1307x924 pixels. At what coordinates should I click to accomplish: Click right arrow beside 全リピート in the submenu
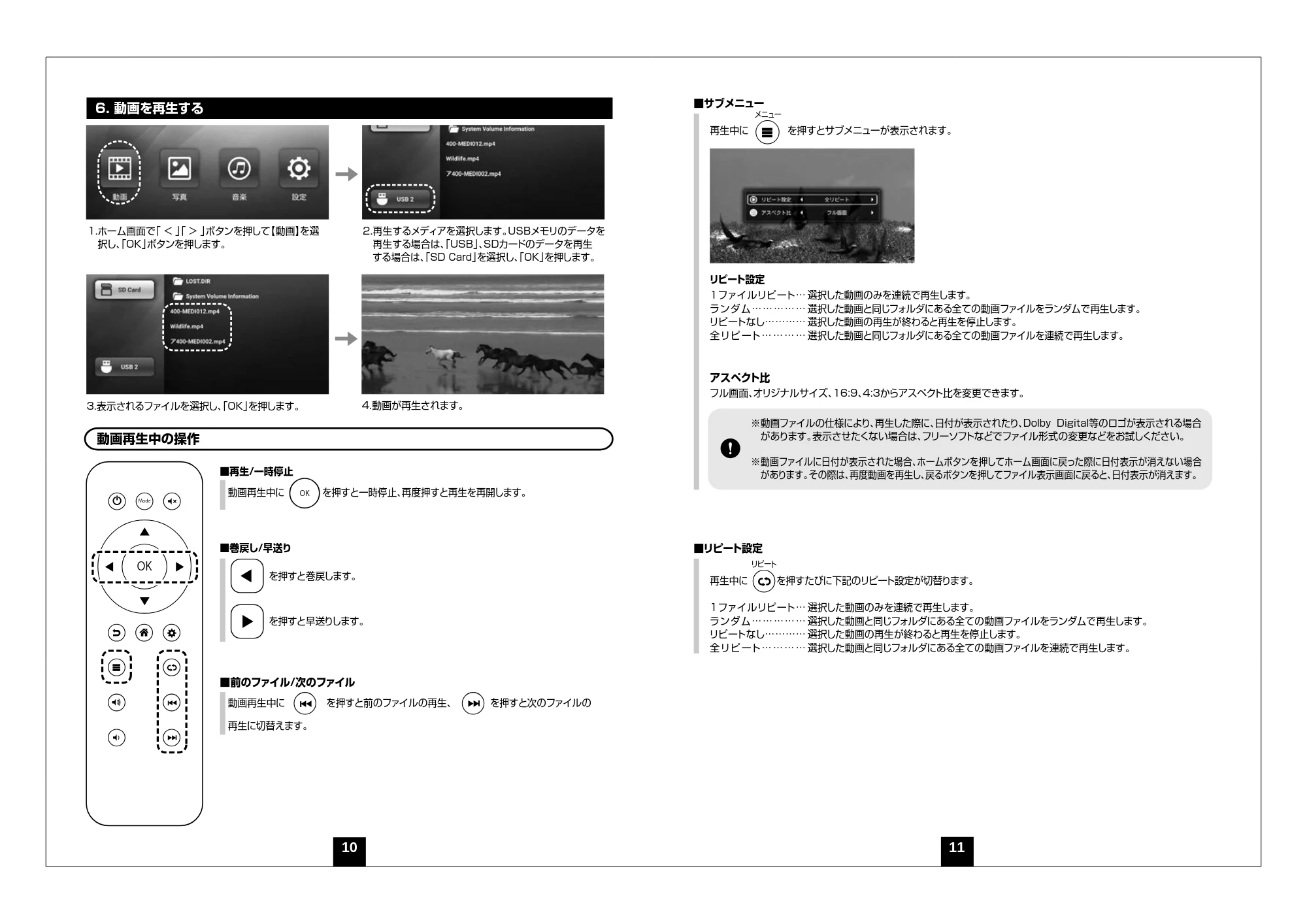[872, 199]
